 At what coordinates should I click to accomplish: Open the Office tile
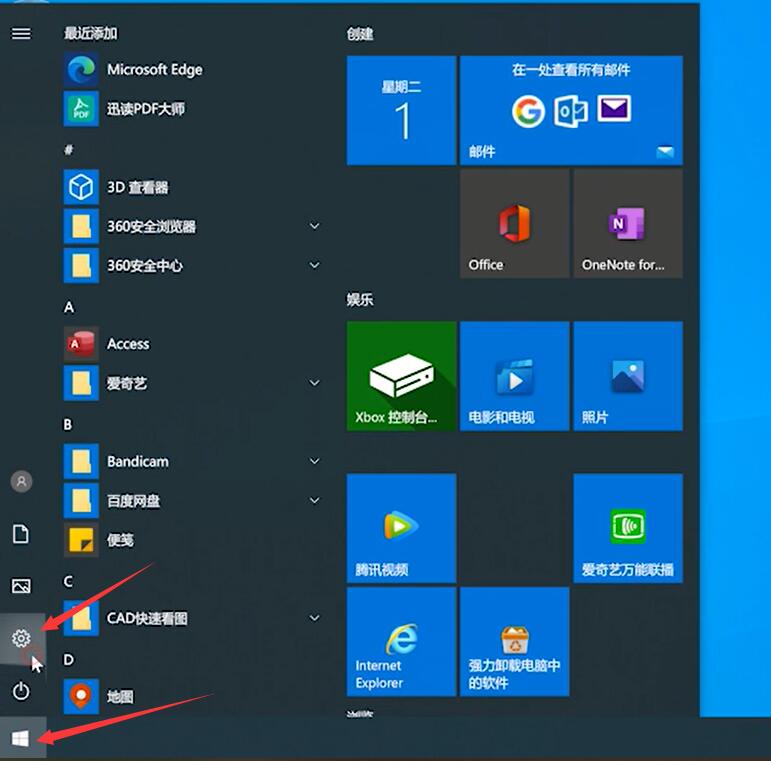(515, 224)
